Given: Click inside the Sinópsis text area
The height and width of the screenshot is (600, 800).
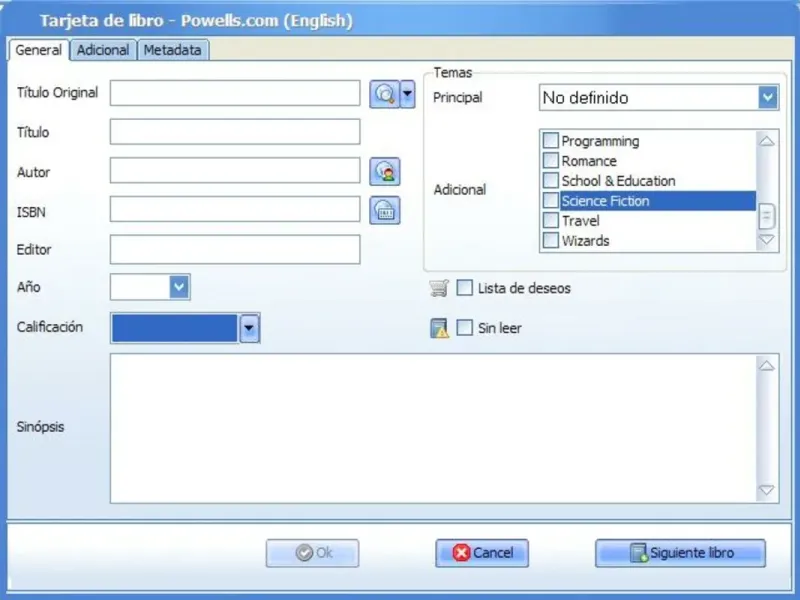Looking at the screenshot, I should click(433, 429).
